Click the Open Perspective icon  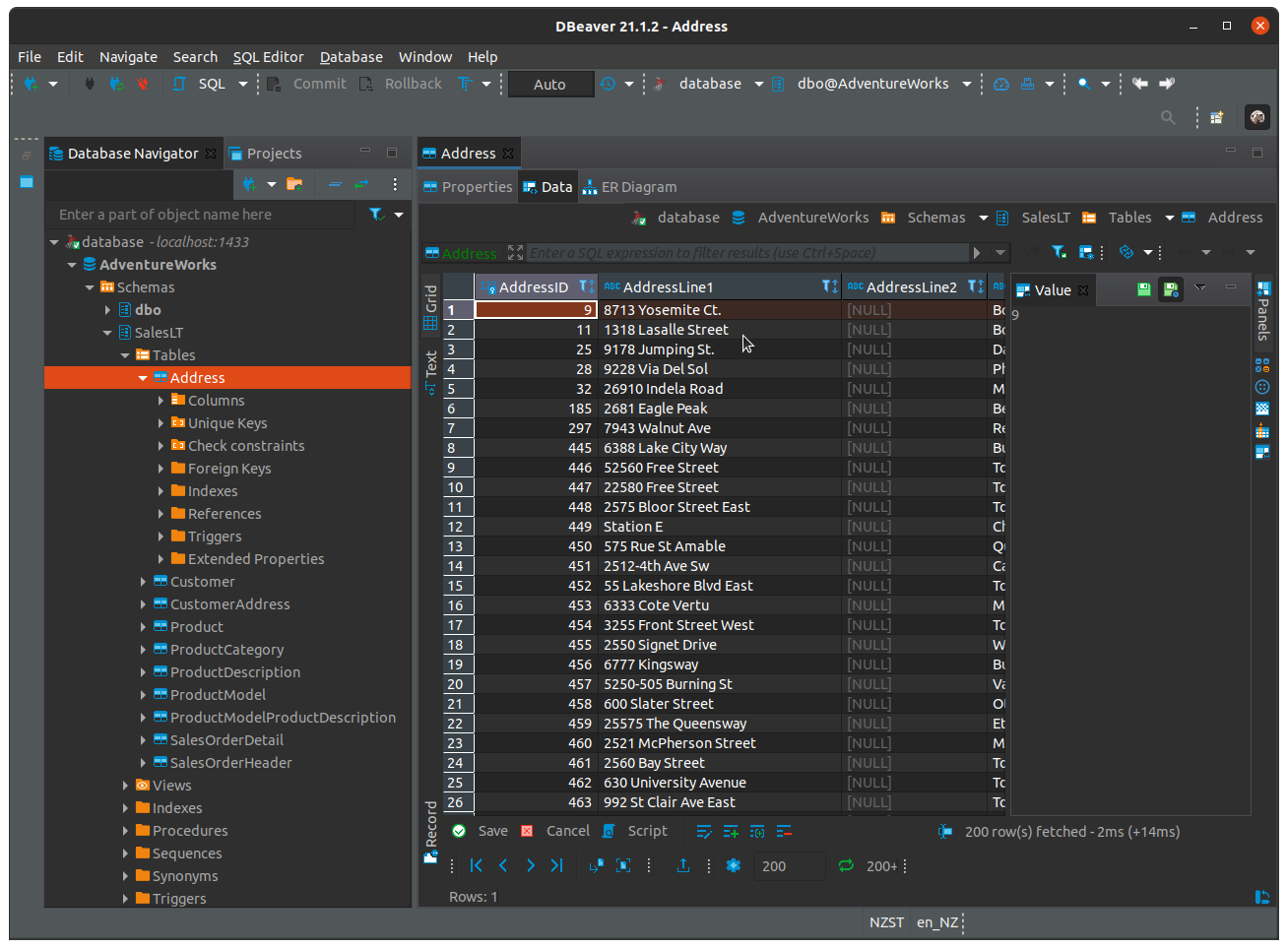(1217, 117)
